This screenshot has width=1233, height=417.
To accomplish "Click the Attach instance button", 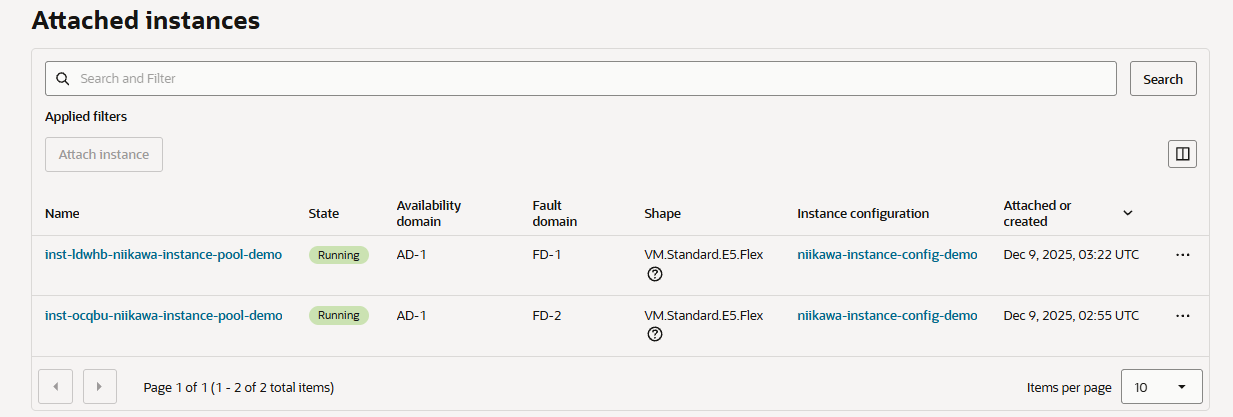I will click(104, 155).
